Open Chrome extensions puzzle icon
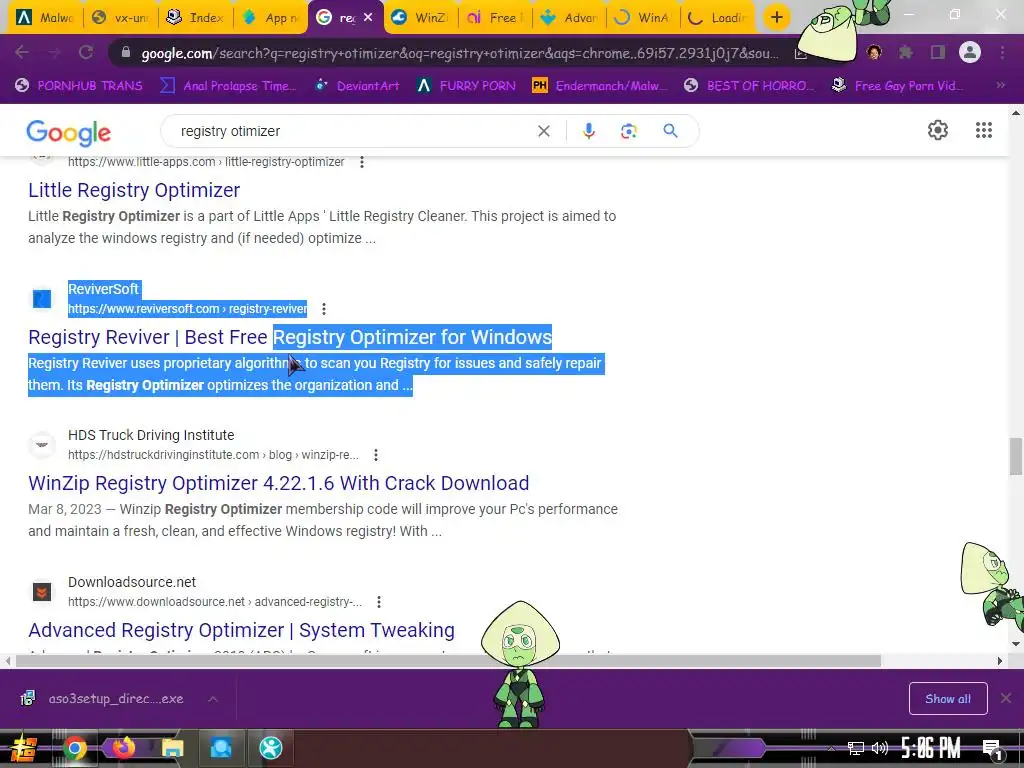The height and width of the screenshot is (768, 1024). point(905,52)
